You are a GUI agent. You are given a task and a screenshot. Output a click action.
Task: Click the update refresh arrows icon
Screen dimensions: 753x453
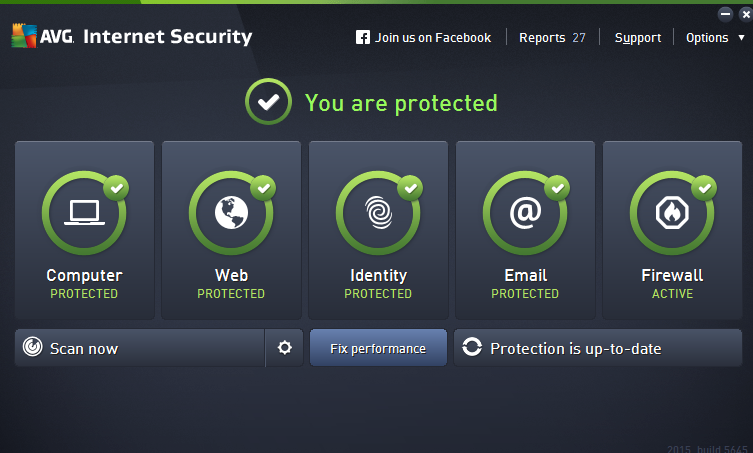point(472,348)
